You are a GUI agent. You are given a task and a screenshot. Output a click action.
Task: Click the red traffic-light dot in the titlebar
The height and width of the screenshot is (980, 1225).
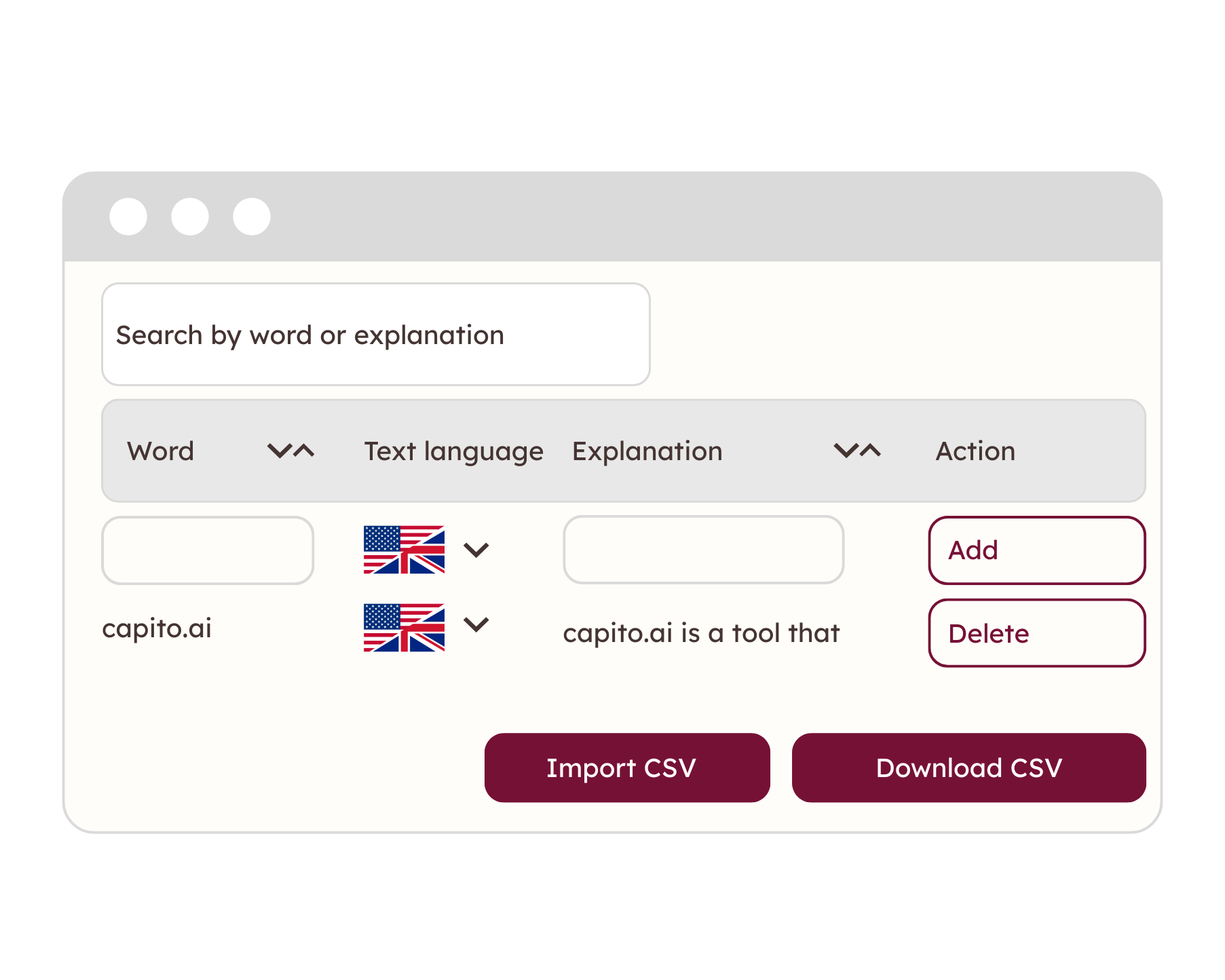point(128,216)
